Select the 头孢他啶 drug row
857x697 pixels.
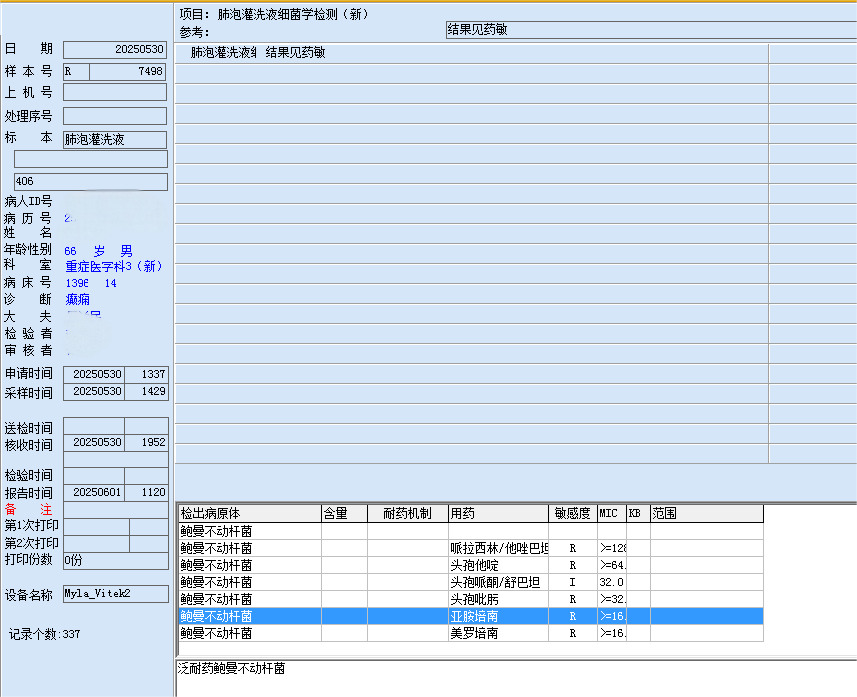pos(498,565)
